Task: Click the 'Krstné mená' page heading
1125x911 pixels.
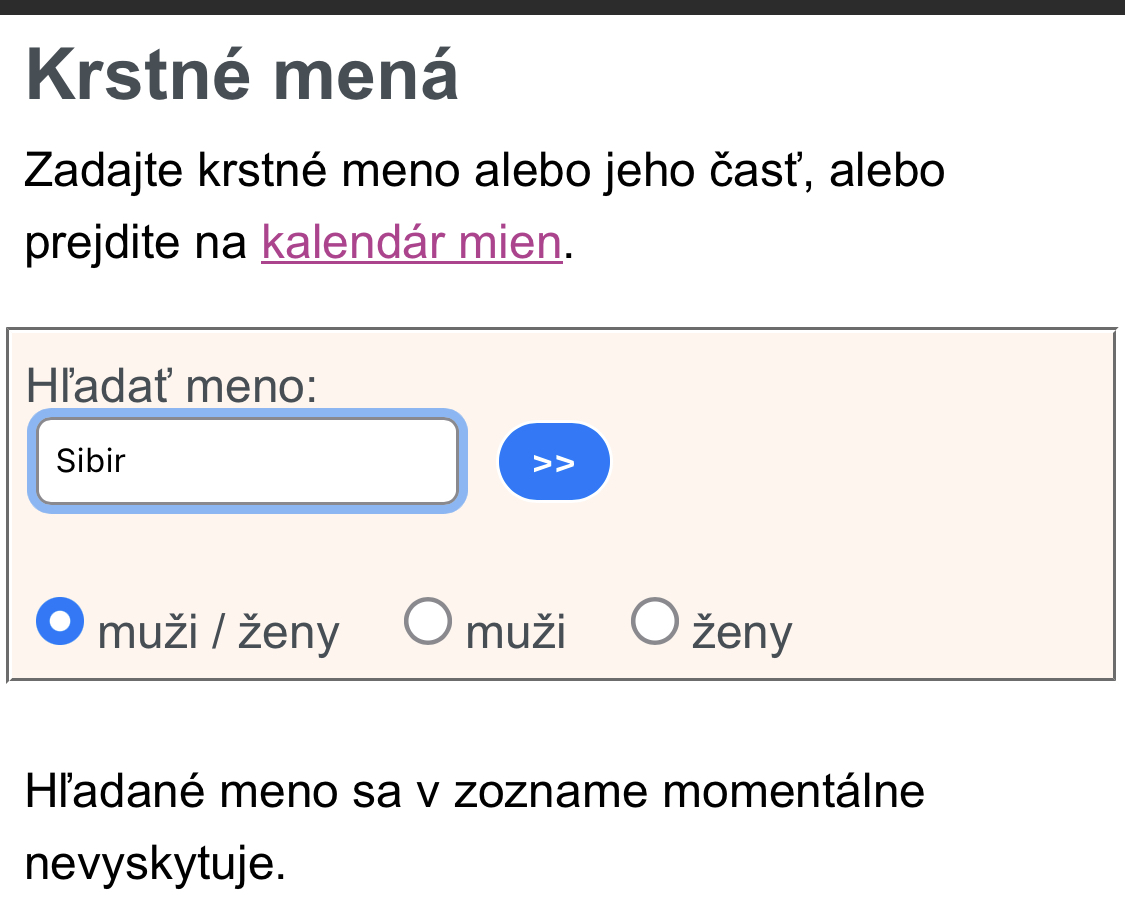Action: point(242,75)
